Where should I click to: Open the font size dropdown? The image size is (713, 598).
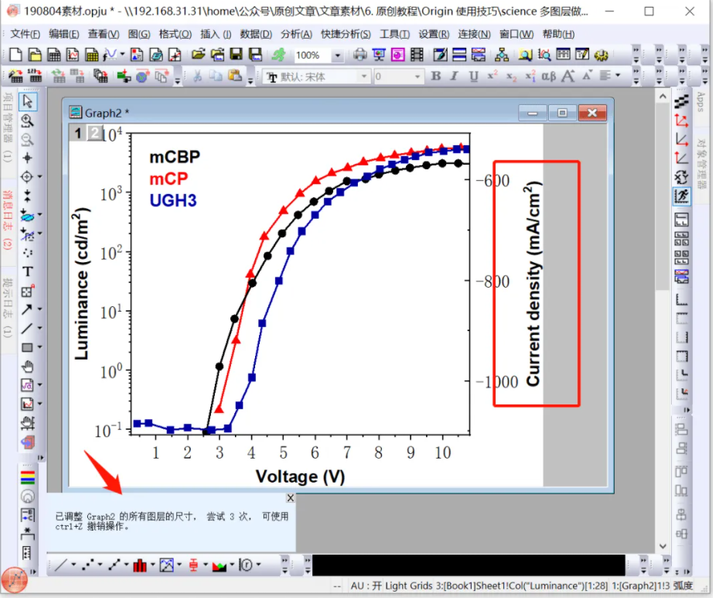point(418,77)
